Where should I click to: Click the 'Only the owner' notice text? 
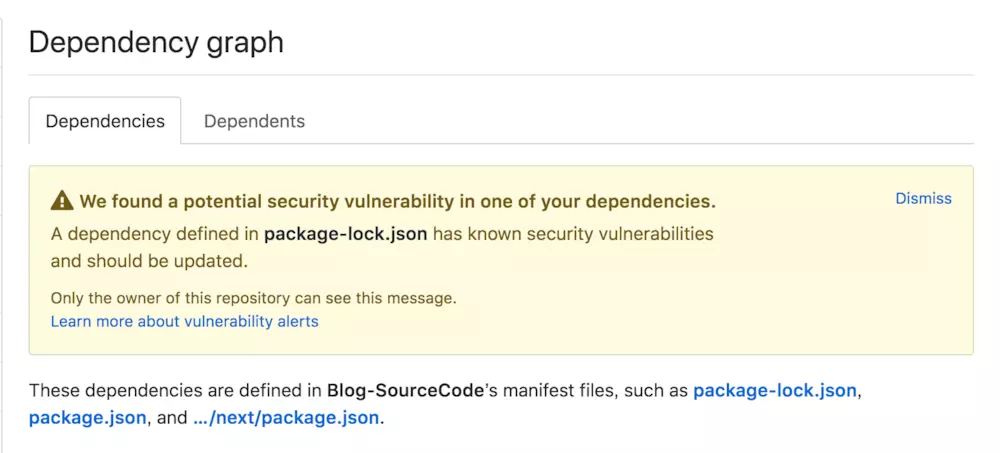point(254,298)
